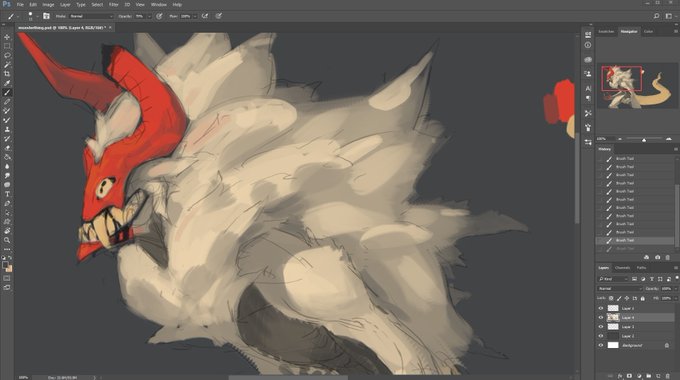Viewport: 680px width, 380px height.
Task: Open the brush preset picker arrow
Action: (x=37, y=16)
